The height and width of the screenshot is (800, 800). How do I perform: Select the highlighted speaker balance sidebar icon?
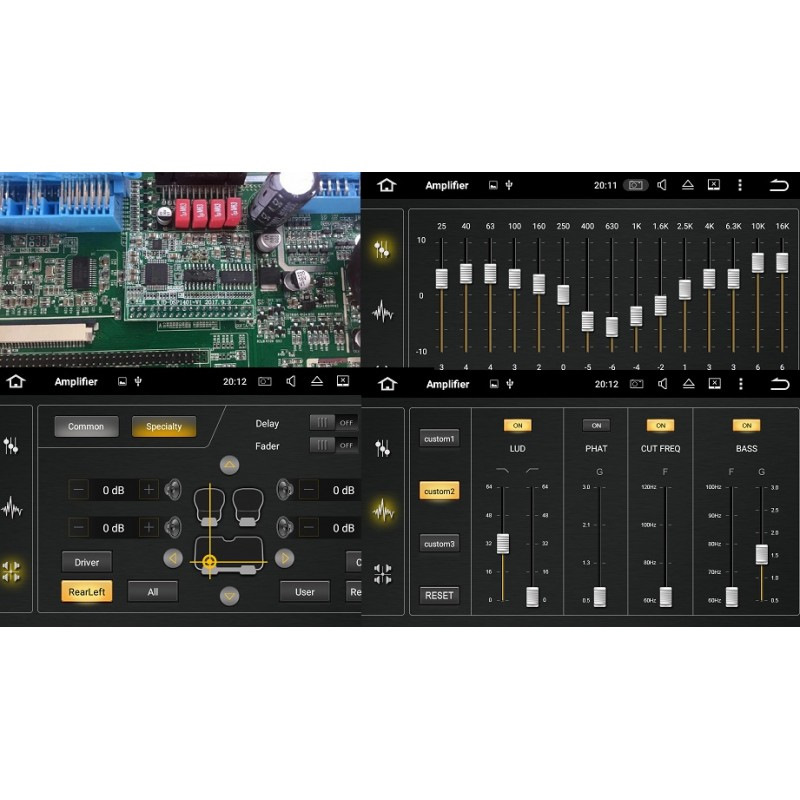pos(12,572)
